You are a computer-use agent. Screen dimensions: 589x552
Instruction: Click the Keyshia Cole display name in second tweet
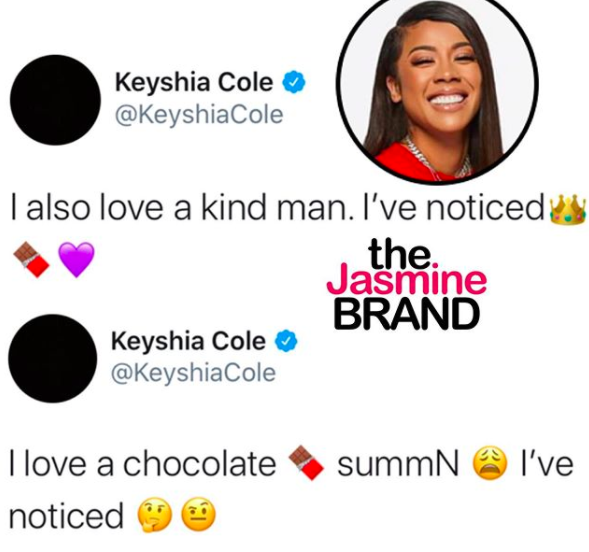[x=188, y=341]
